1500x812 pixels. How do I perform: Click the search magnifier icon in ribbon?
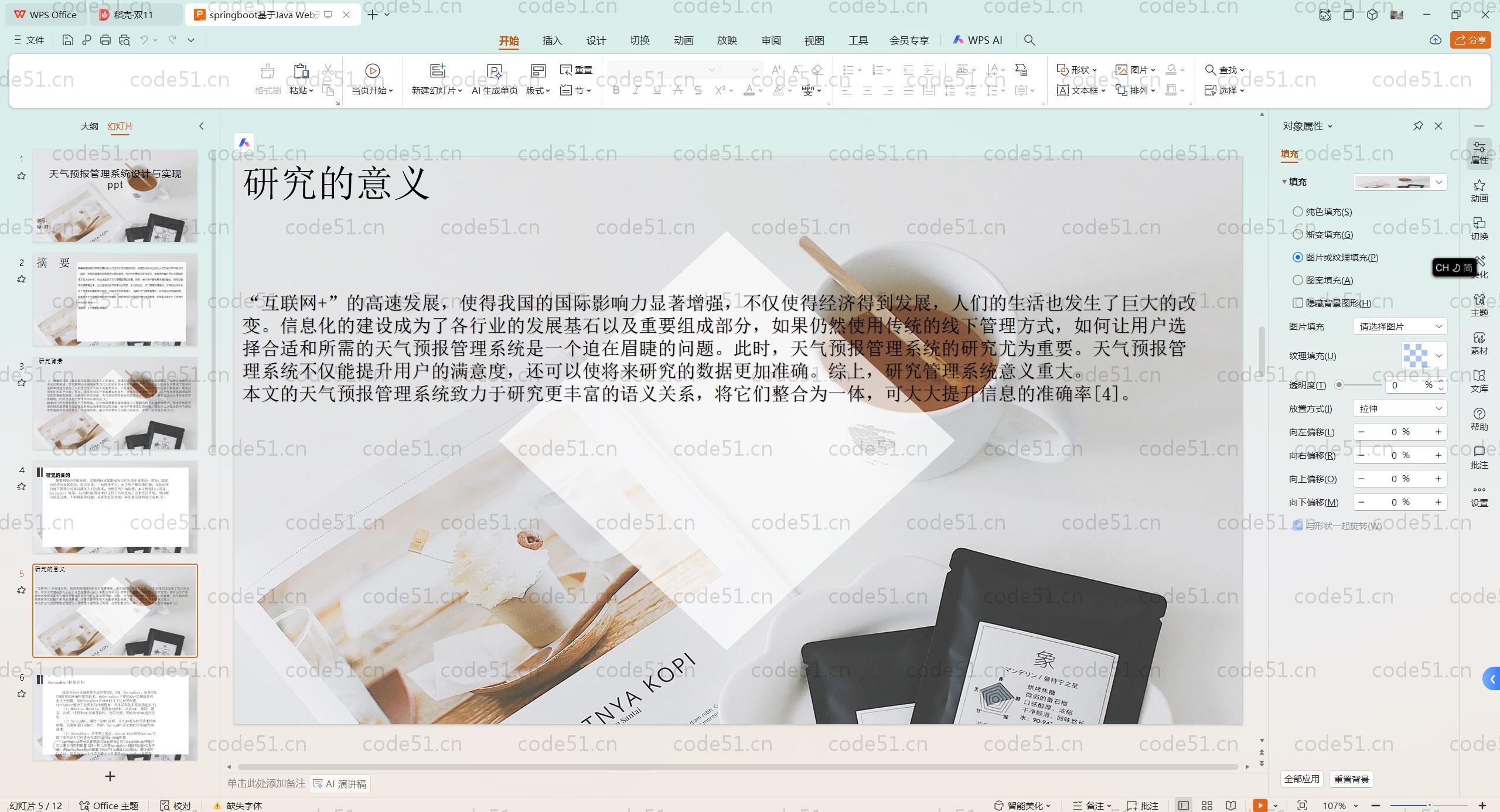click(x=1029, y=40)
